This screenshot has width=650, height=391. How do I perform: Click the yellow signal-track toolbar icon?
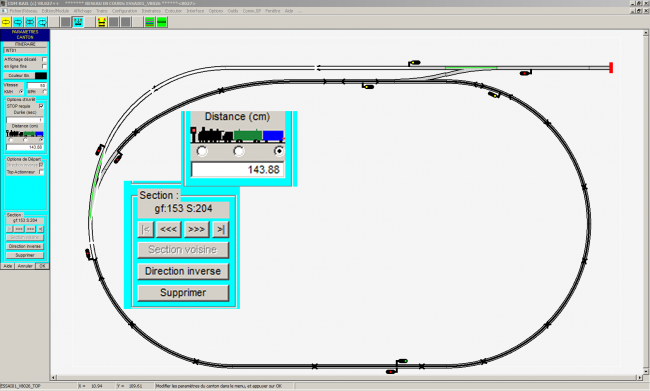102,22
